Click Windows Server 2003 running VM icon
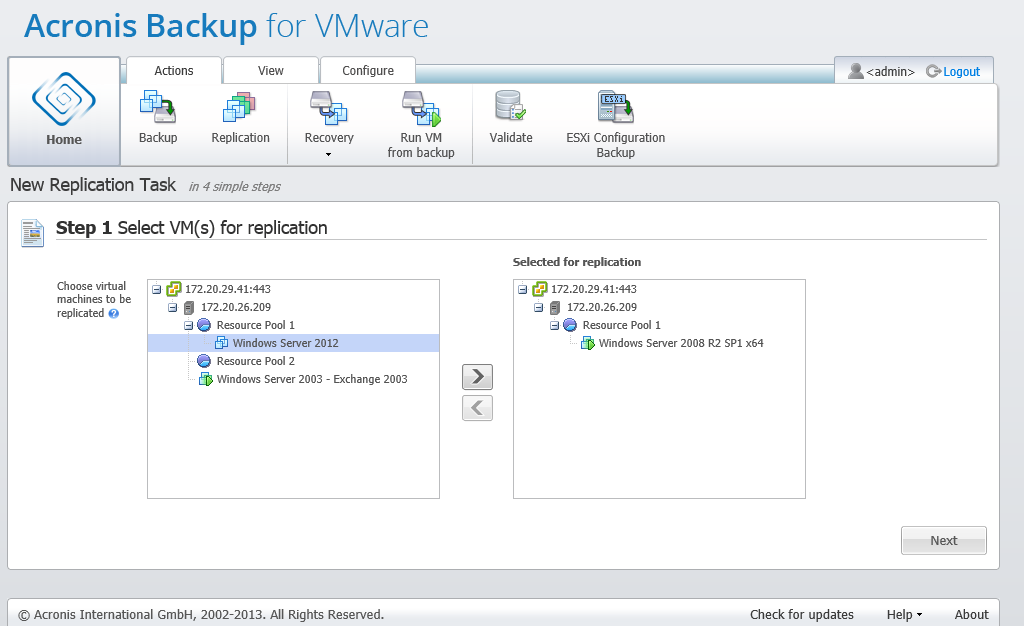The width and height of the screenshot is (1024, 626). tap(206, 379)
